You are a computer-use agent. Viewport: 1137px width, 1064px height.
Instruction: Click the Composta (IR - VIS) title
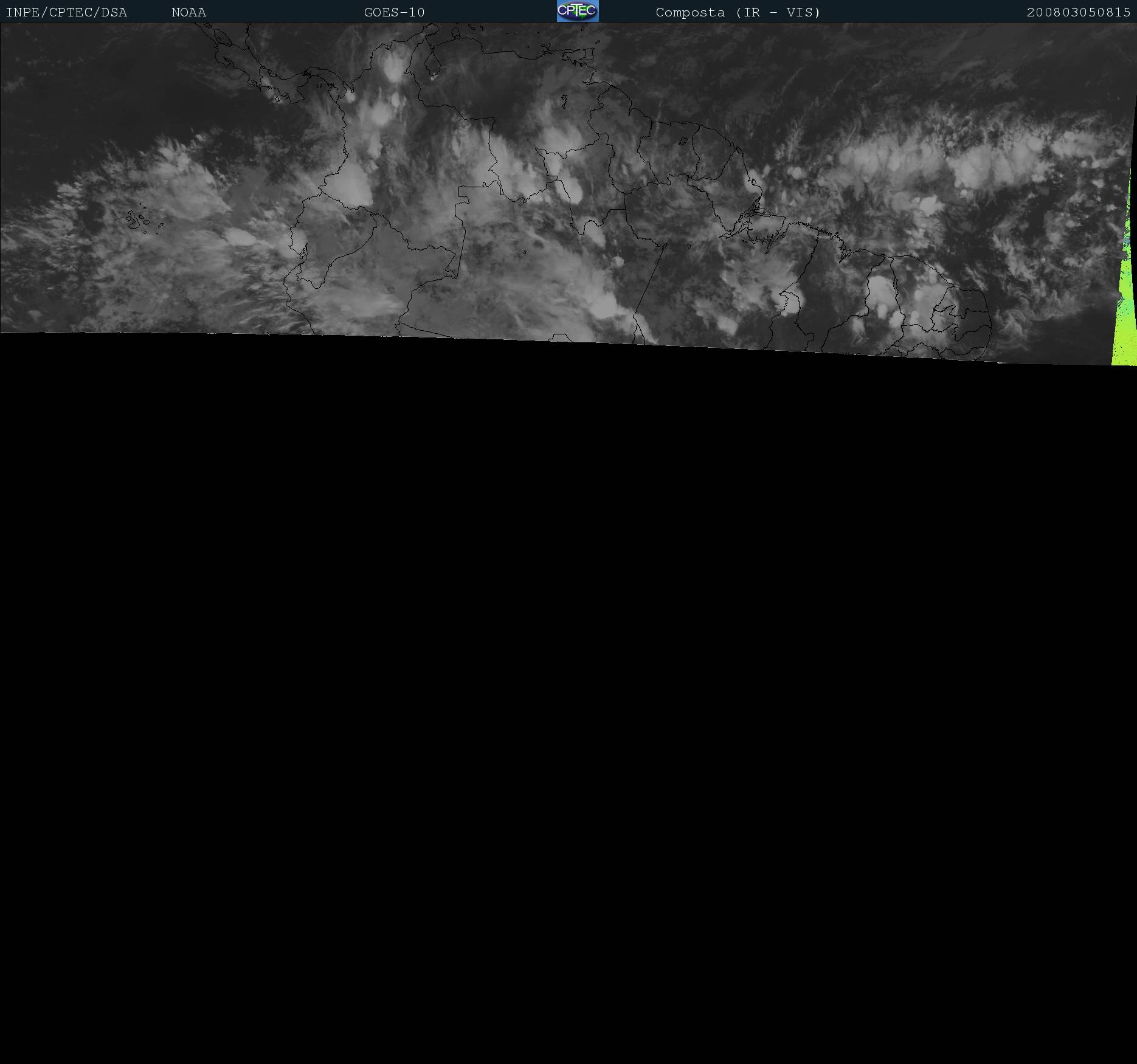[x=738, y=13]
